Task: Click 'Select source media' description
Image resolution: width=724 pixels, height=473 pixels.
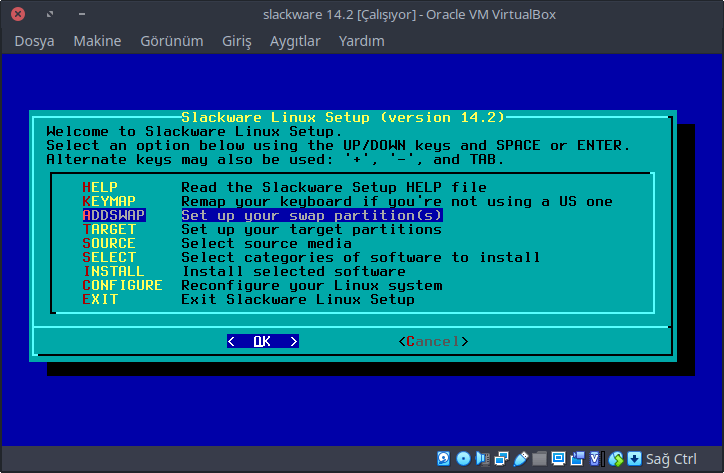Action: coord(266,243)
